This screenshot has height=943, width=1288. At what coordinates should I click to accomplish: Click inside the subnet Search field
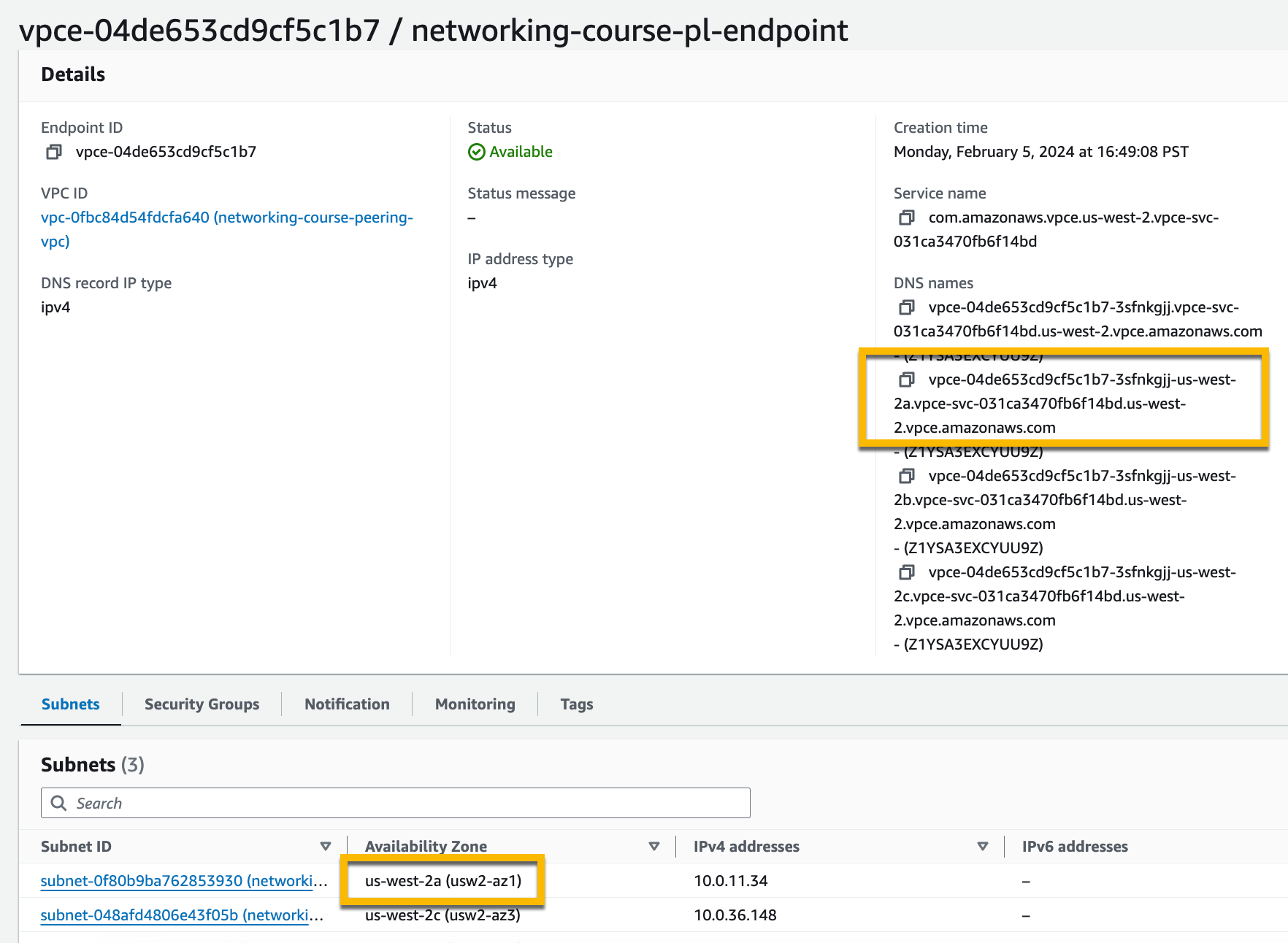coord(292,803)
